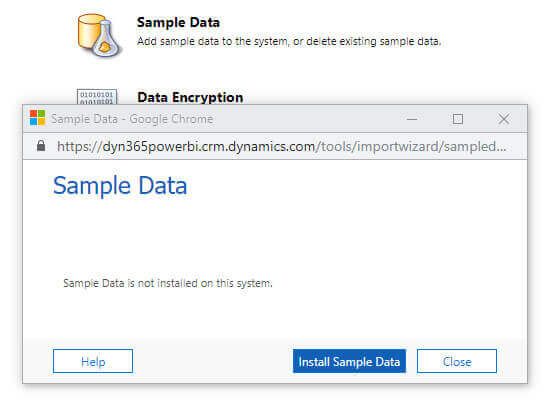
Task: Maximize the Sample Data popup window
Action: 458,119
